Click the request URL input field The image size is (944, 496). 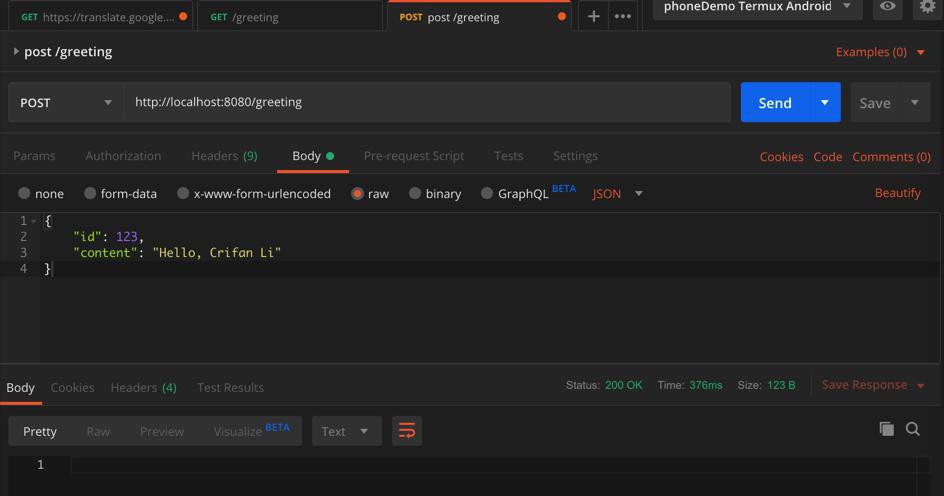[427, 102]
